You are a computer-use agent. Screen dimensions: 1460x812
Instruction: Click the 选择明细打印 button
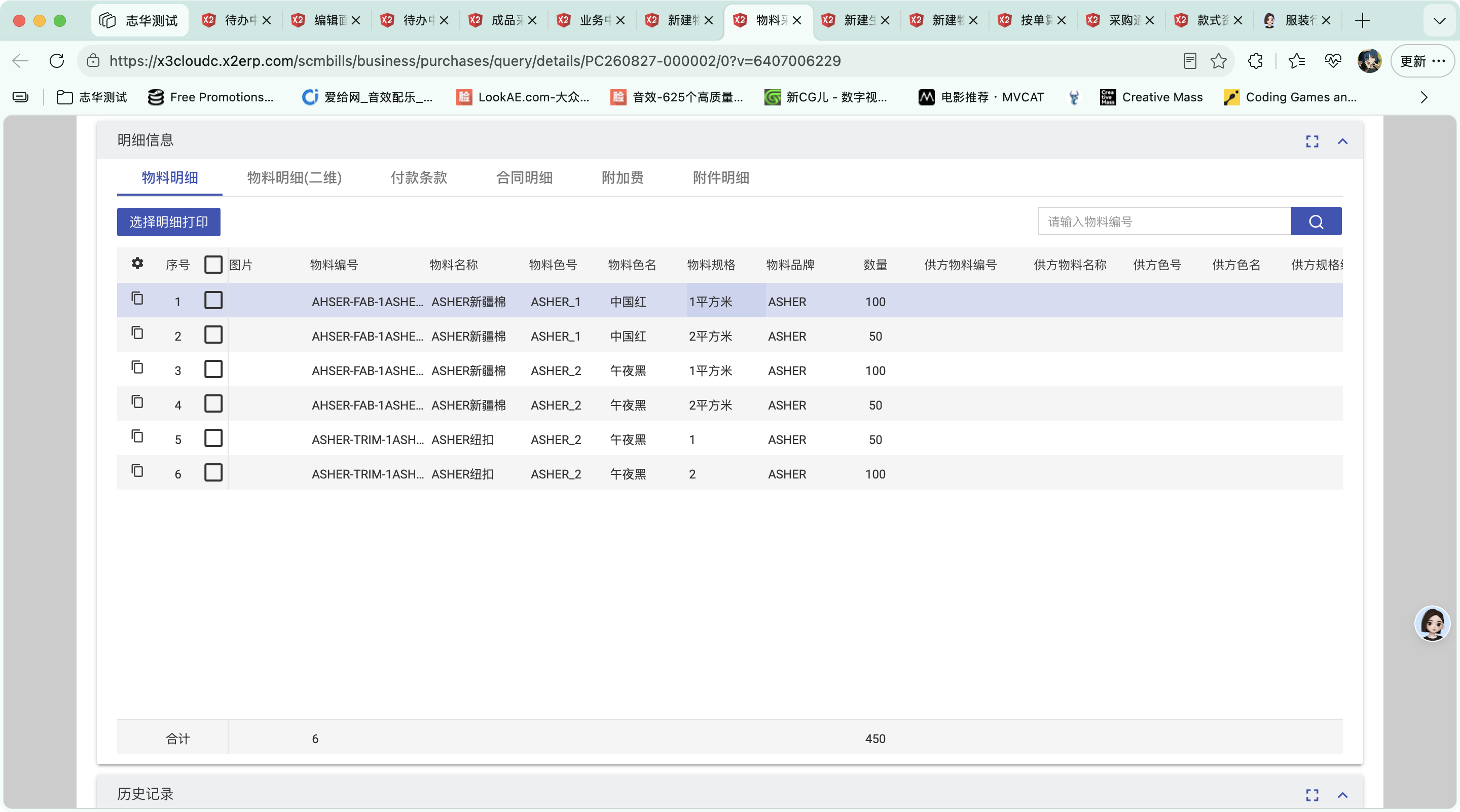point(168,222)
